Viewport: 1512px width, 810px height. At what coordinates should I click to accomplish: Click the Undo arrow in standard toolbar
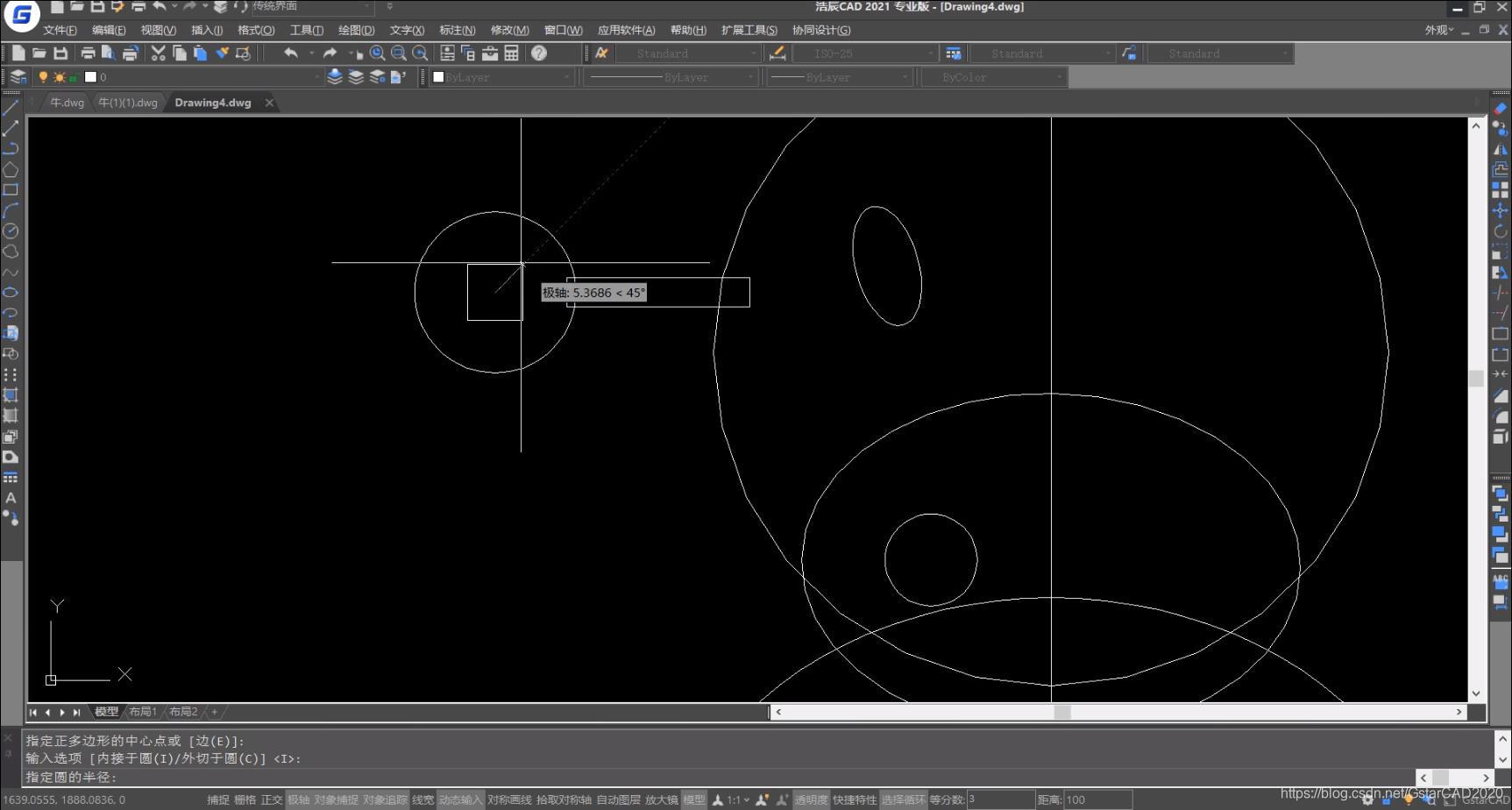pyautogui.click(x=291, y=53)
